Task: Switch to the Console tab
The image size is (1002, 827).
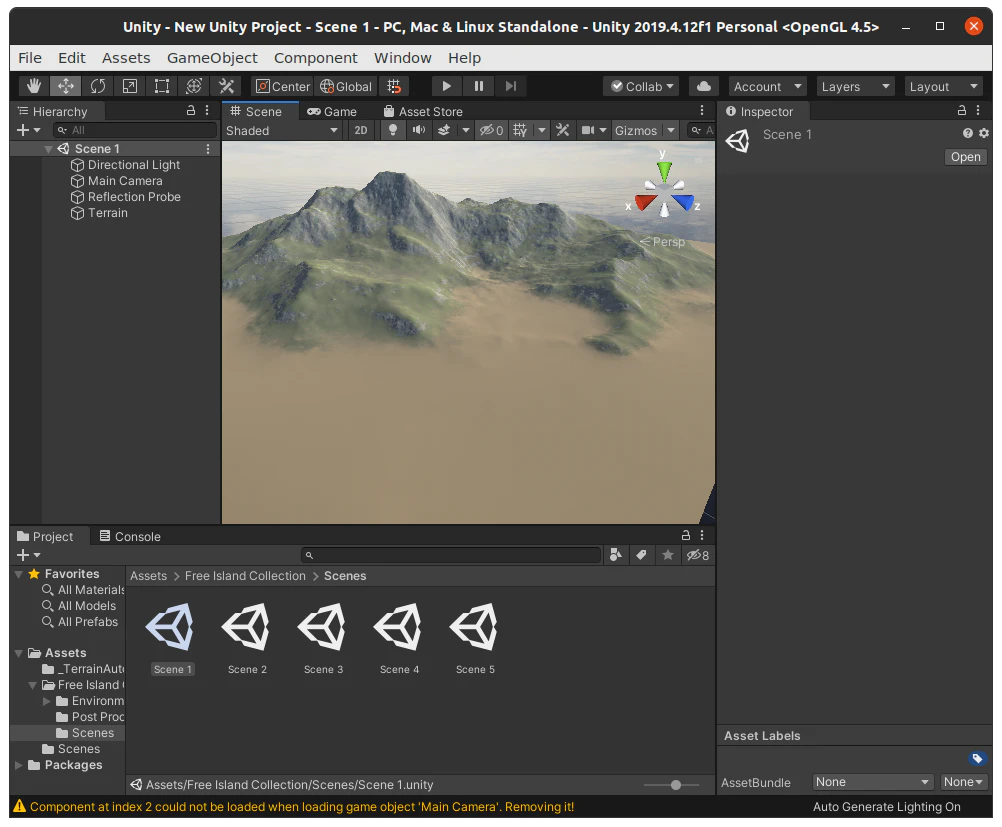Action: click(129, 536)
